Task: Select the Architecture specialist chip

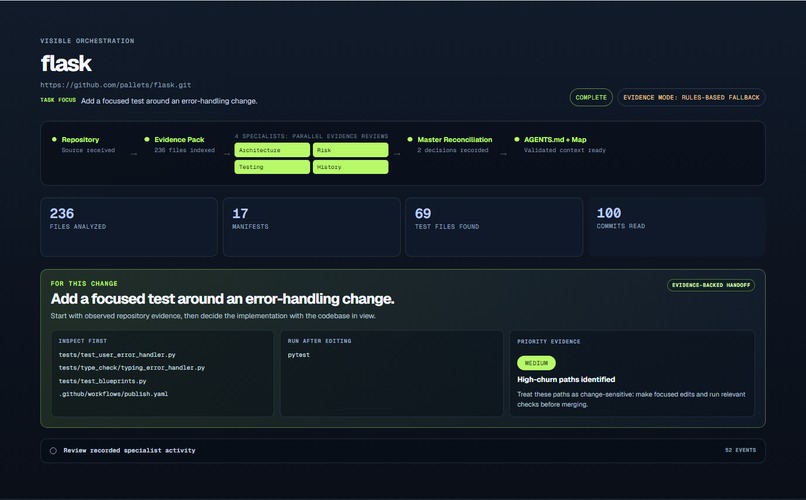Action: pos(272,150)
